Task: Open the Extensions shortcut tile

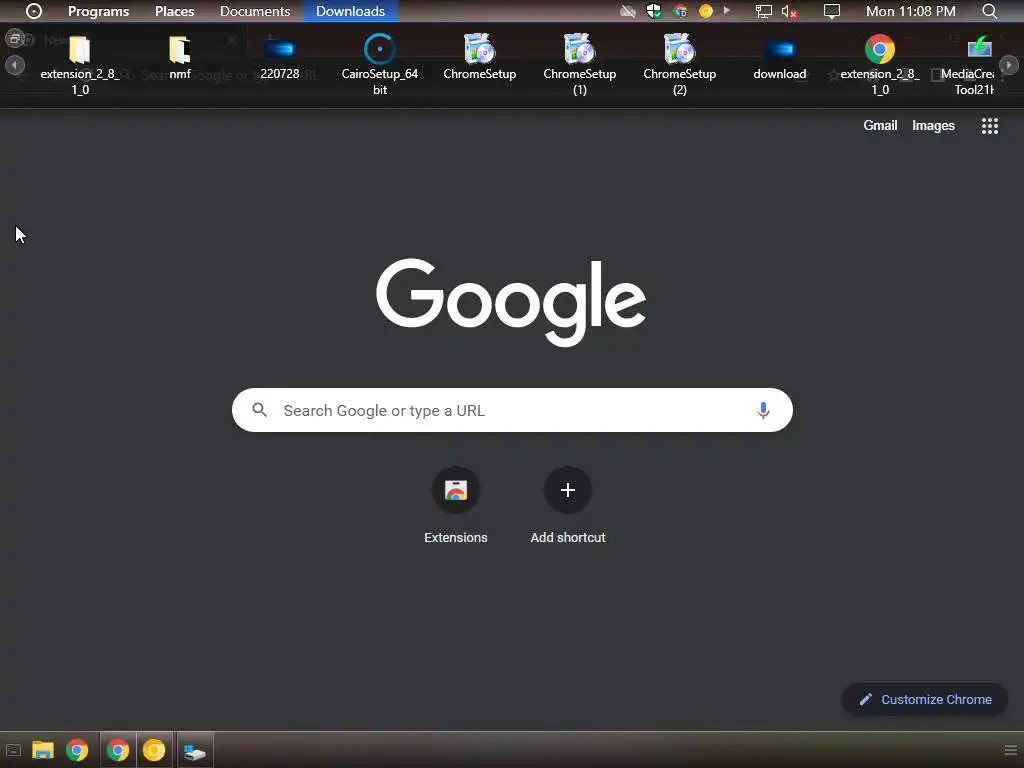Action: coord(456,505)
